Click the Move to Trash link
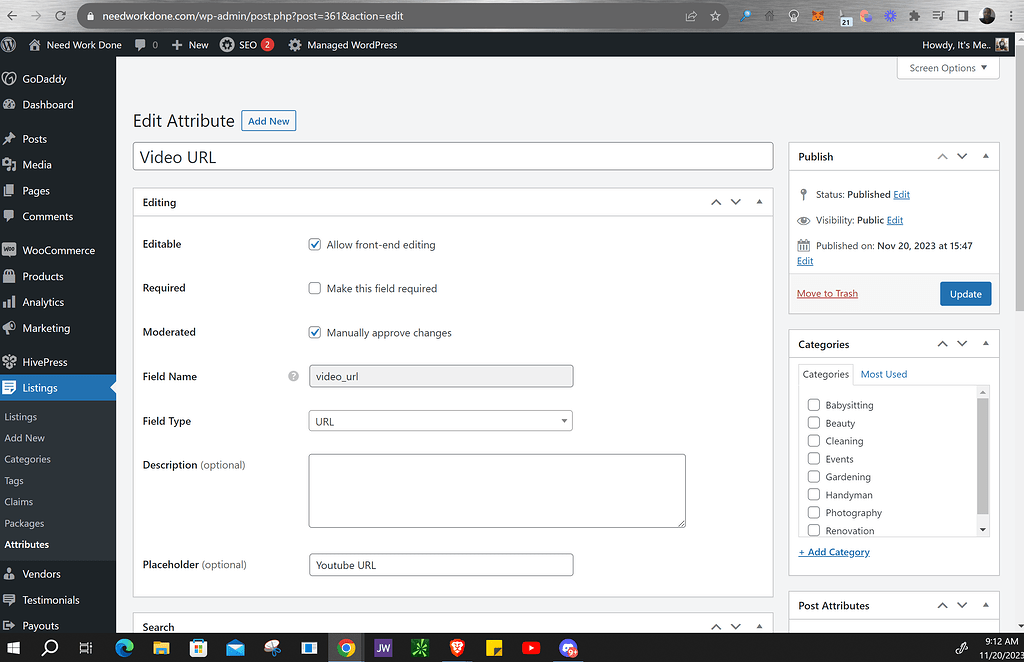This screenshot has width=1024, height=662. (827, 293)
